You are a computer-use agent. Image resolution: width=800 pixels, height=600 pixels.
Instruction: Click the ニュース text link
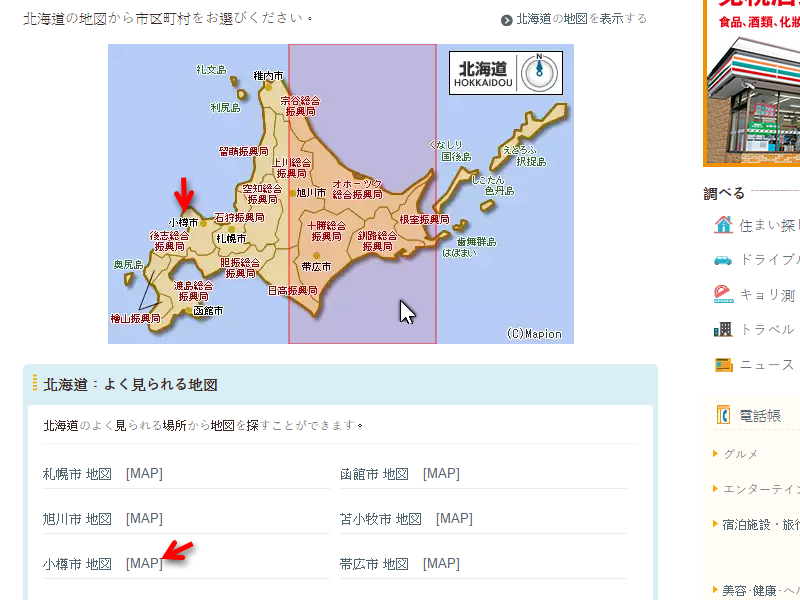pos(767,365)
